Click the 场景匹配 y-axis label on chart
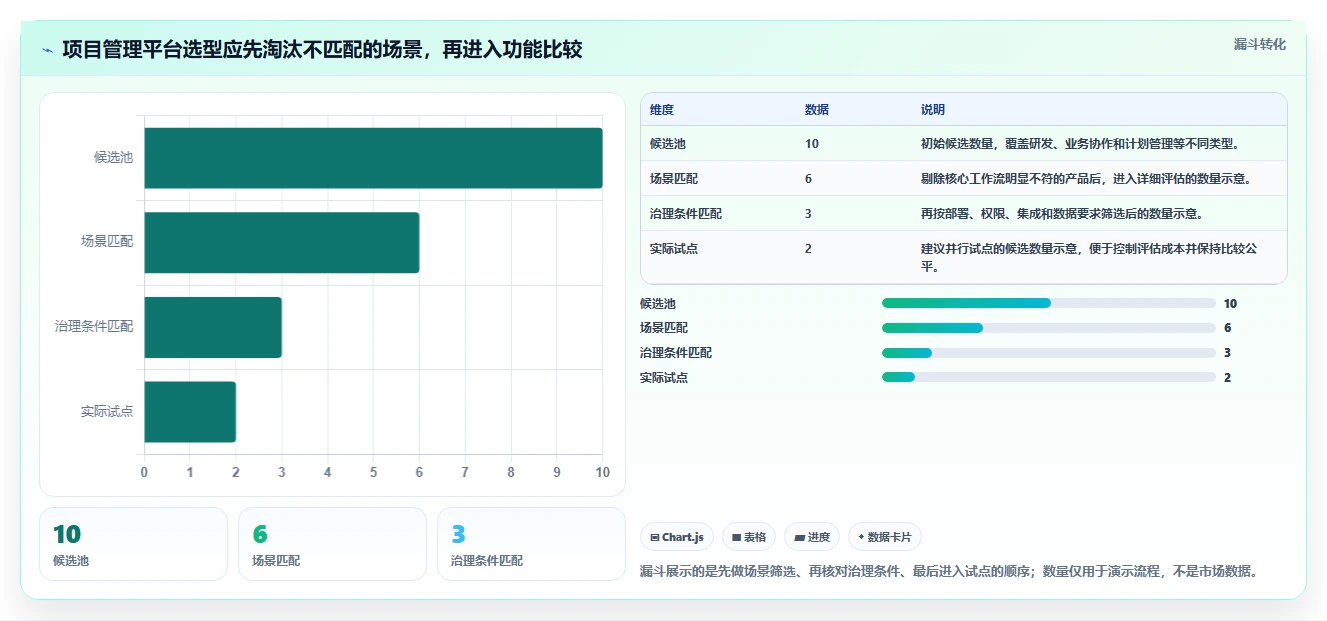Screen dimensions: 1327x621 coord(107,242)
